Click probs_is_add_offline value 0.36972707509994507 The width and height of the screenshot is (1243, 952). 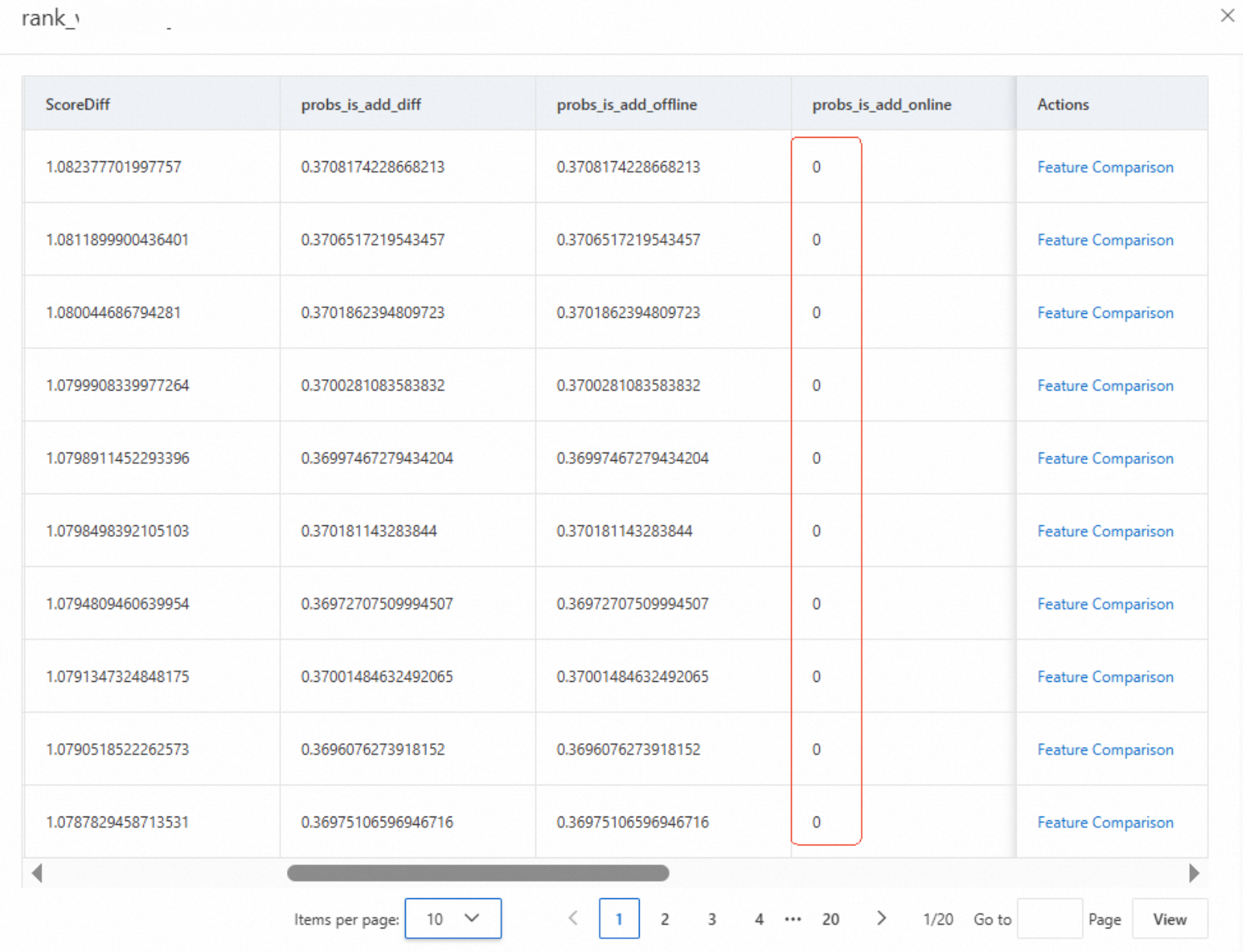tap(633, 604)
